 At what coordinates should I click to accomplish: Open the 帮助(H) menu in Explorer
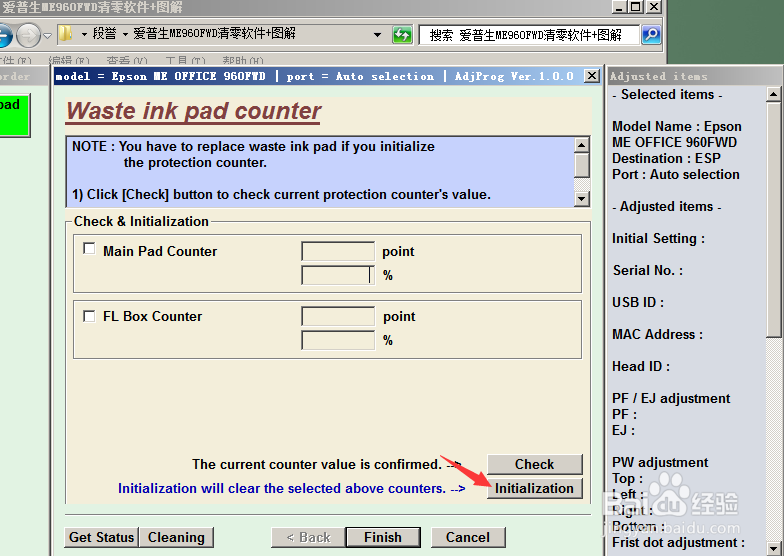(243, 60)
